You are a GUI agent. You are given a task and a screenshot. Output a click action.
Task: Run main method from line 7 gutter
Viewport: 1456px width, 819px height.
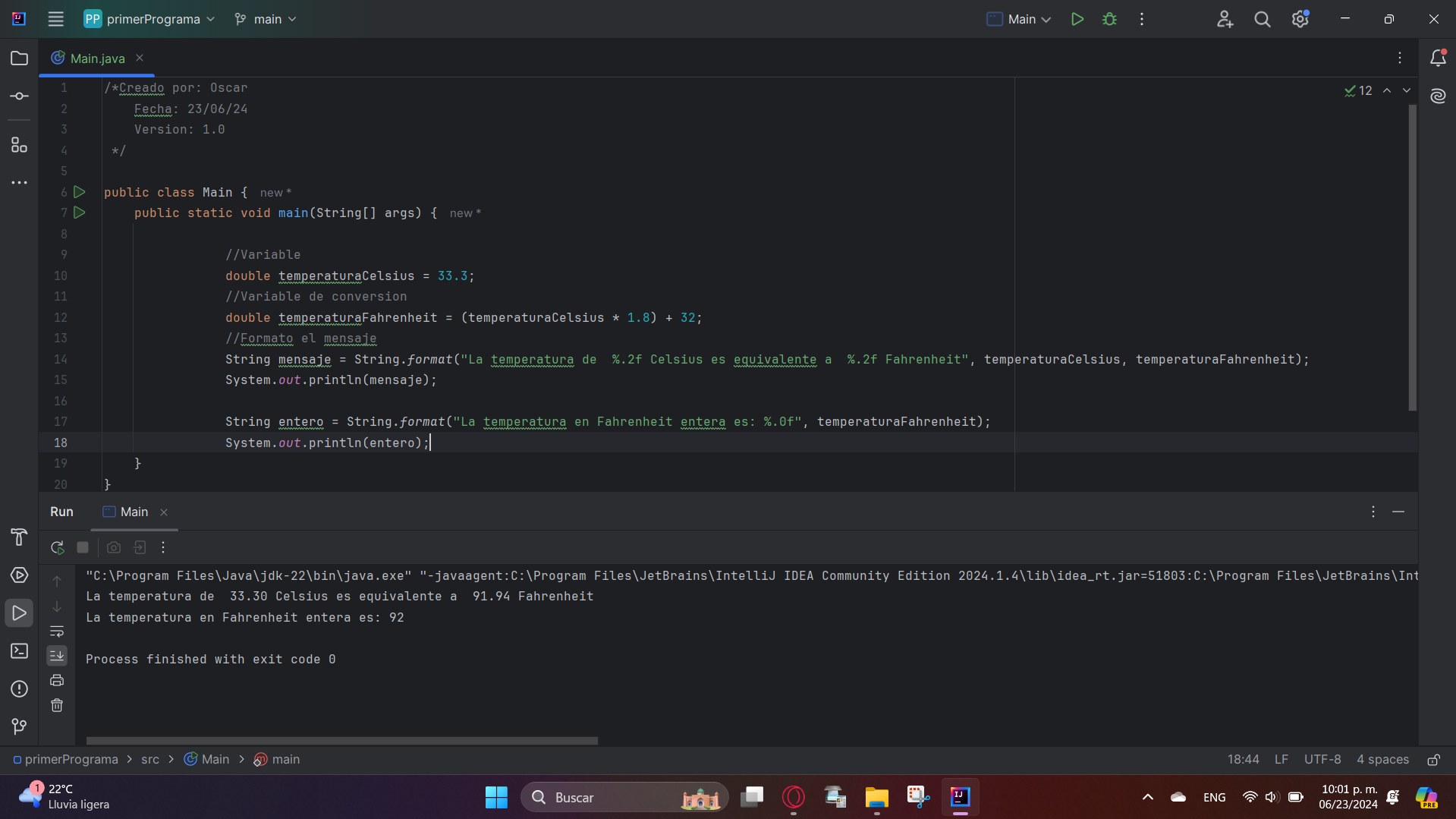click(x=79, y=213)
